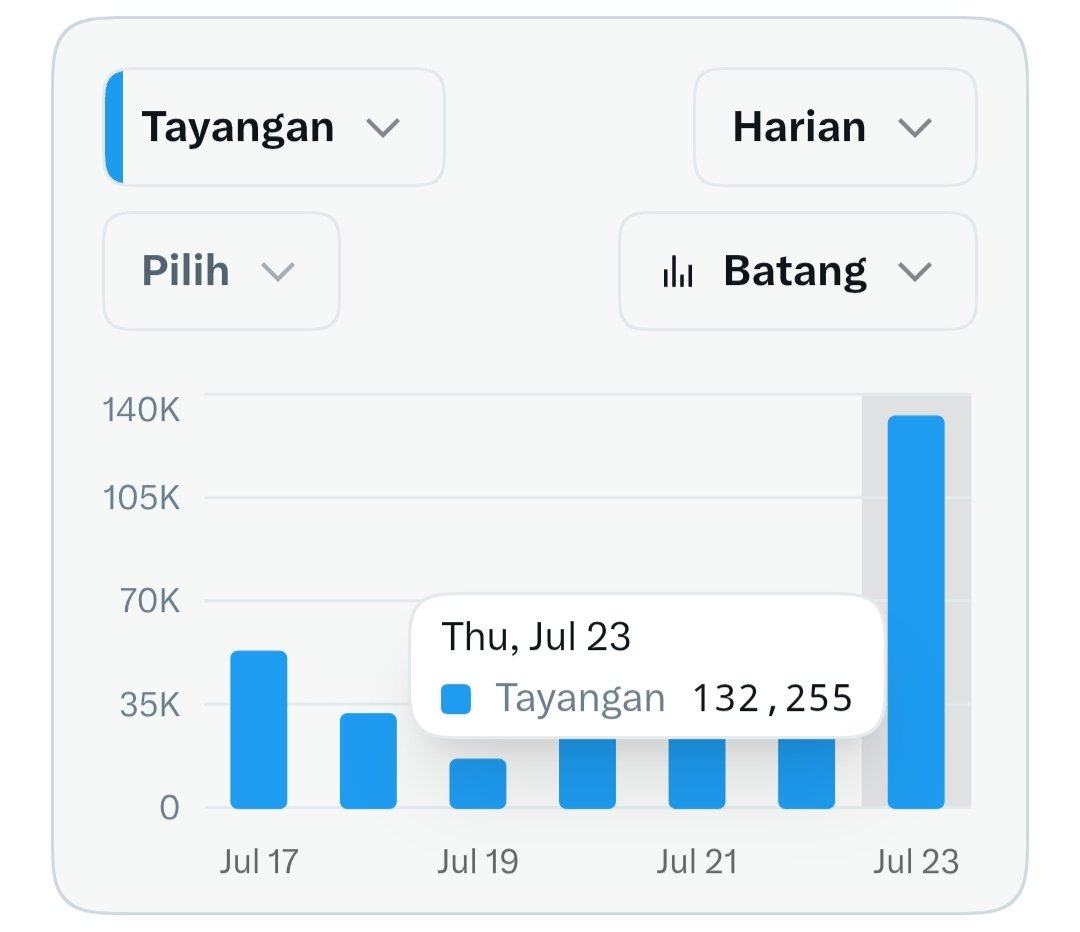Screen dimensions: 1080x932
Task: Click the chevron arrow next to Pilih
Action: (278, 272)
